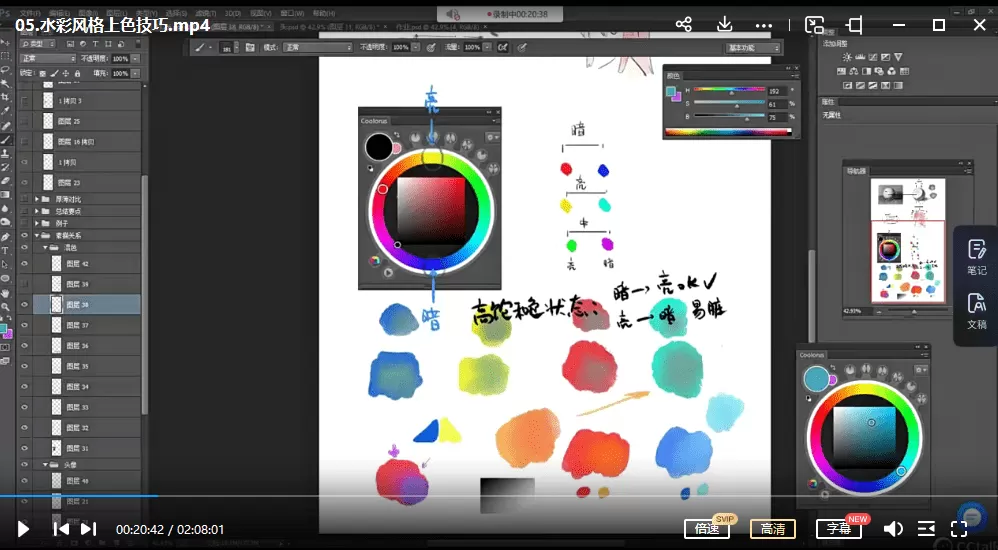Hide layer 图层 42 via its eye icon

(x=25, y=264)
